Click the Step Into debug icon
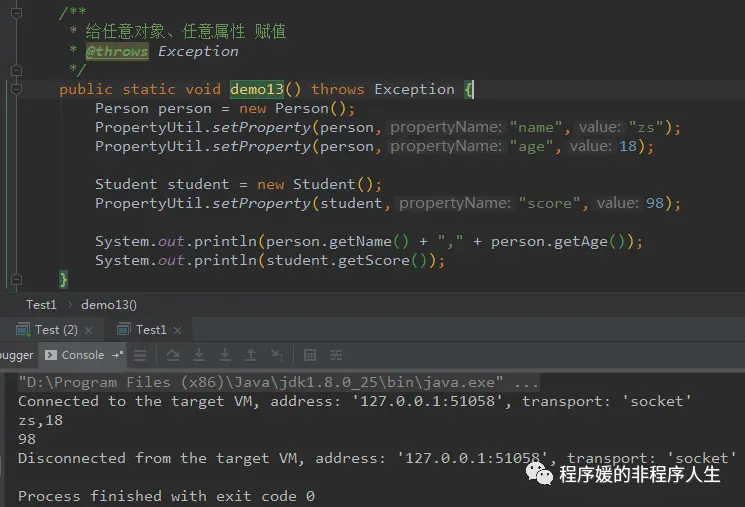 click(225, 355)
